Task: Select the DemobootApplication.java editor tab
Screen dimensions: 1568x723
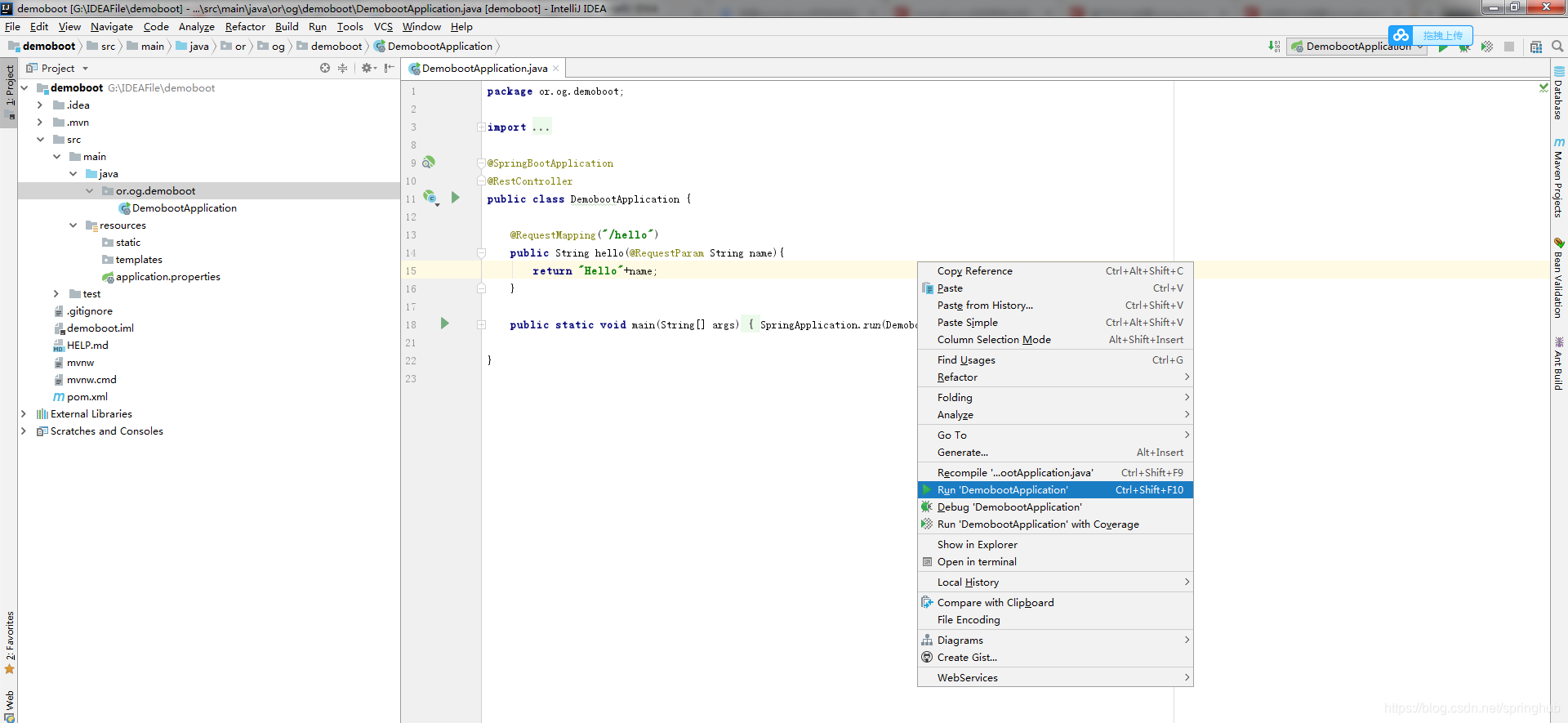Action: (x=483, y=69)
